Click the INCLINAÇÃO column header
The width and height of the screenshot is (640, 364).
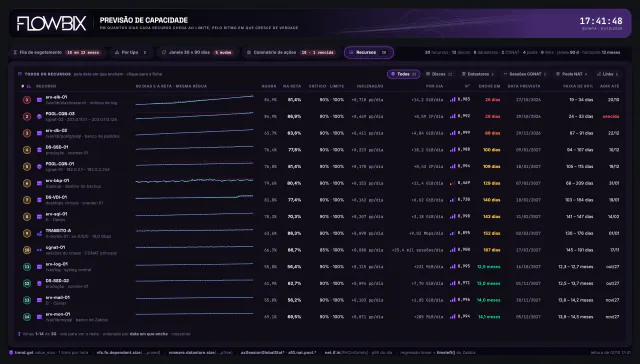370,86
